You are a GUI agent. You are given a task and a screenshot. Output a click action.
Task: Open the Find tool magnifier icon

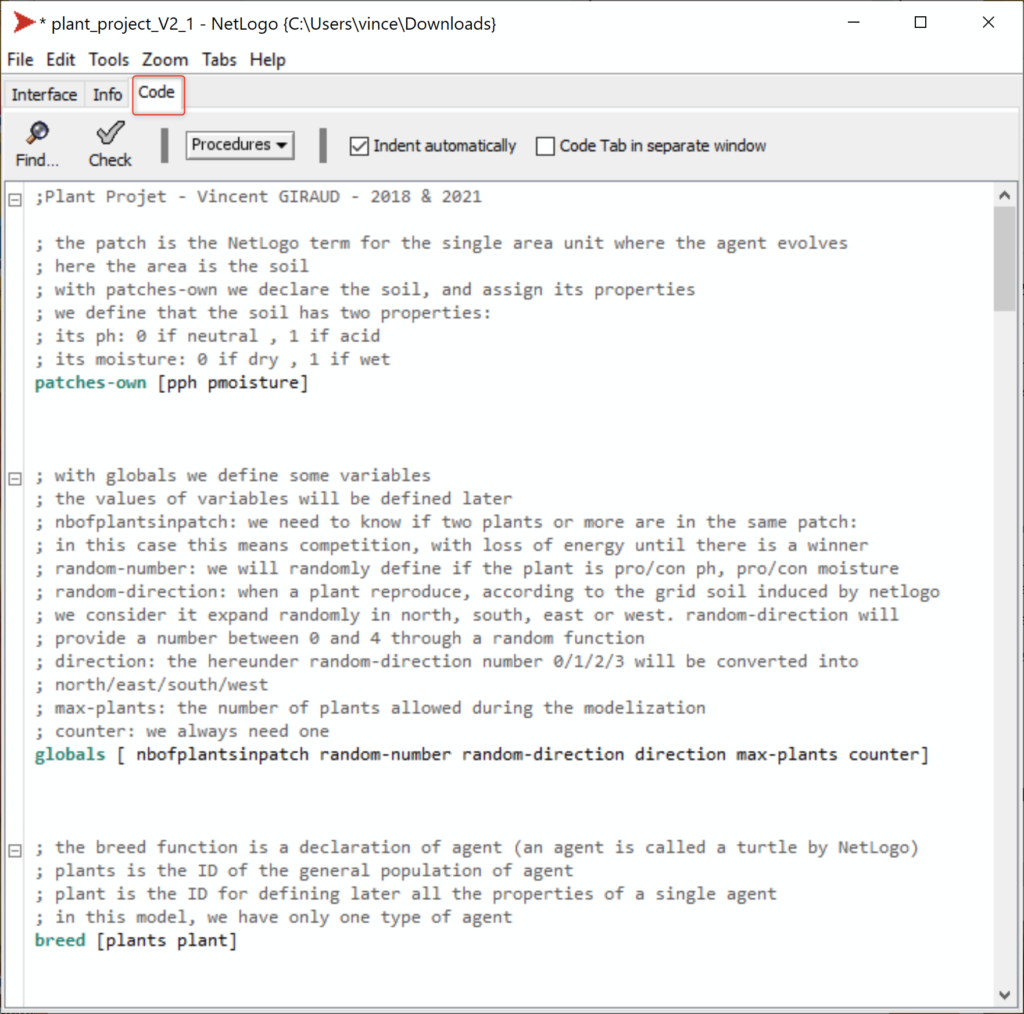pos(37,133)
